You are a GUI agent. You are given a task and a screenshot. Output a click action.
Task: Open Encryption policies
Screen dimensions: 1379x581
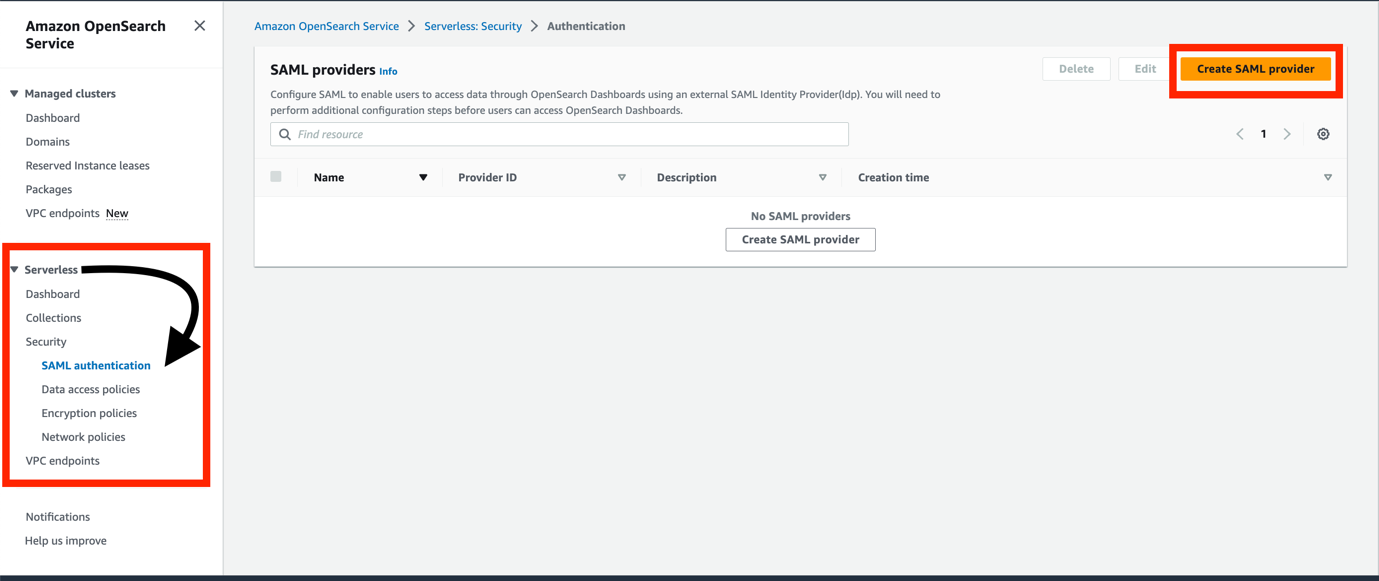[x=89, y=414]
